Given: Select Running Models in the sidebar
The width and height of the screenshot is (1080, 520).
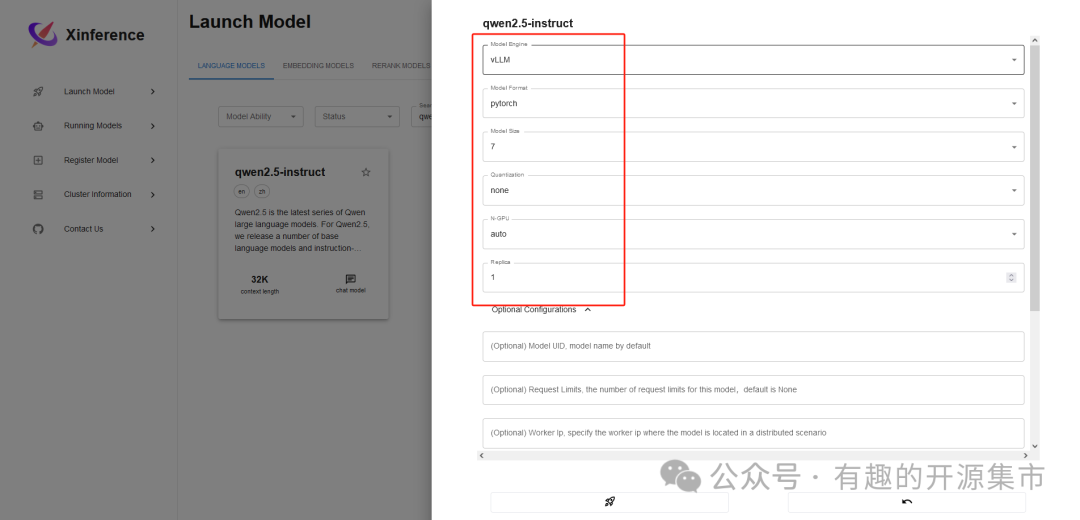Looking at the screenshot, I should 94,126.
